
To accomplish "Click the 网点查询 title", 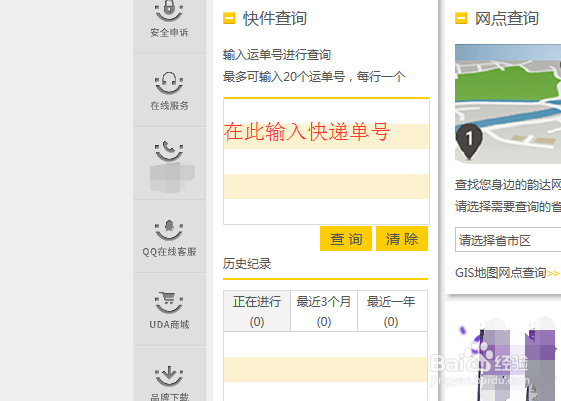I will (x=507, y=19).
